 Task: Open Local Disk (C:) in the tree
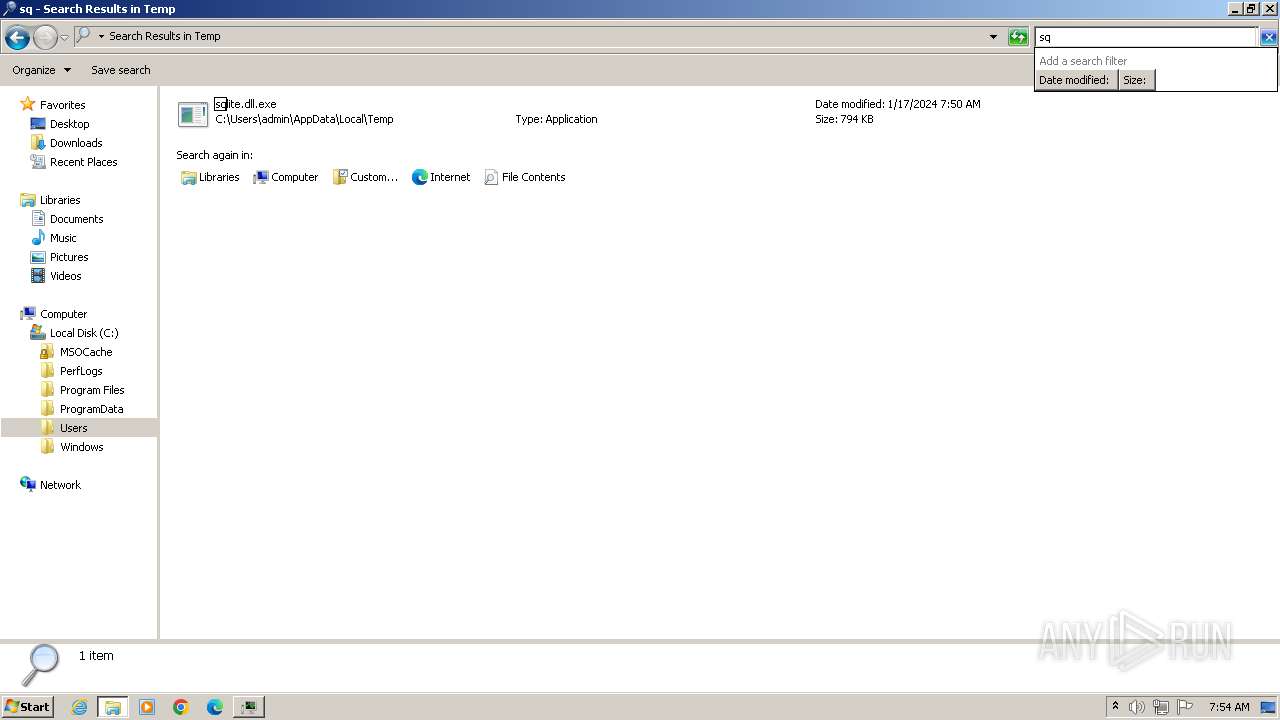84,333
